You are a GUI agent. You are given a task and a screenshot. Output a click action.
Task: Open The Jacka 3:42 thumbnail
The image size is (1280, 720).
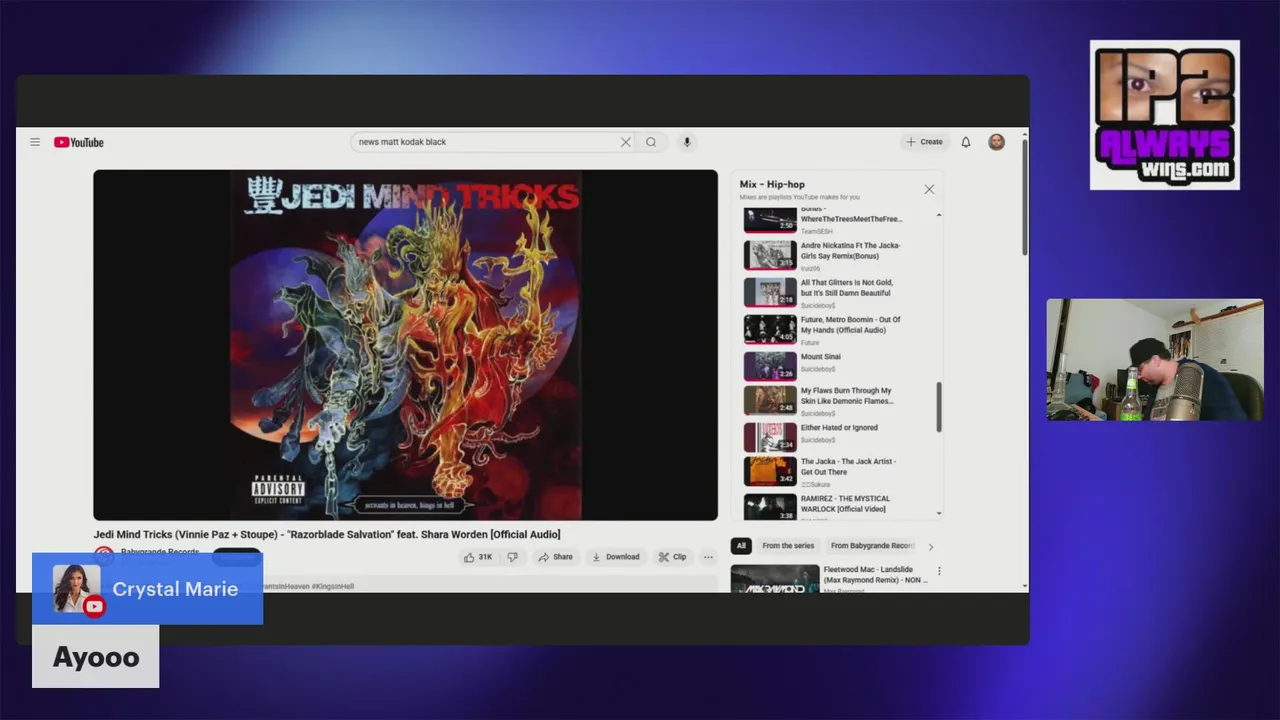click(770, 471)
